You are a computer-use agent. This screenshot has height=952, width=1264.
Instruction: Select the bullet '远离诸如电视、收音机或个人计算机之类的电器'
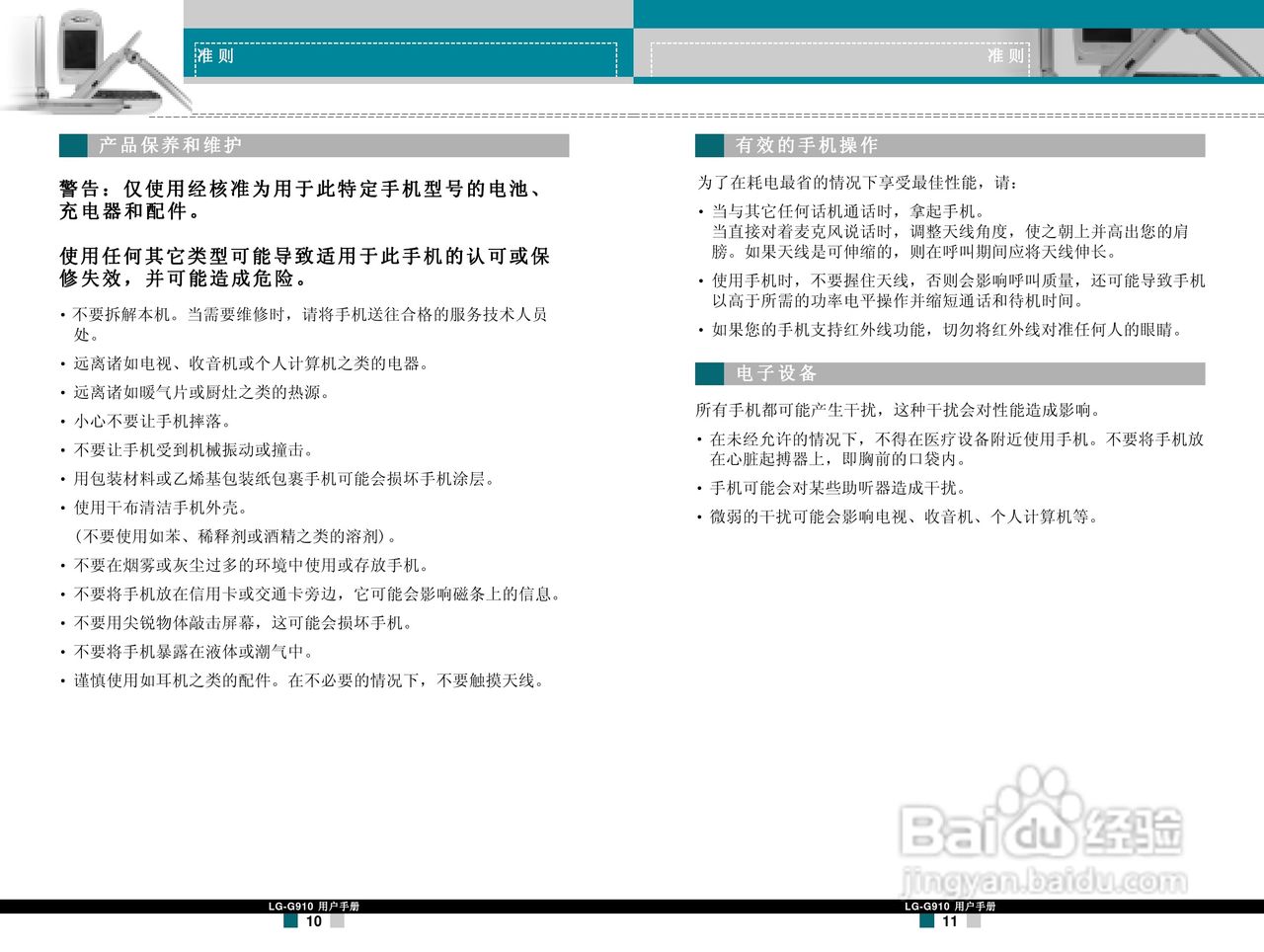coord(245,363)
